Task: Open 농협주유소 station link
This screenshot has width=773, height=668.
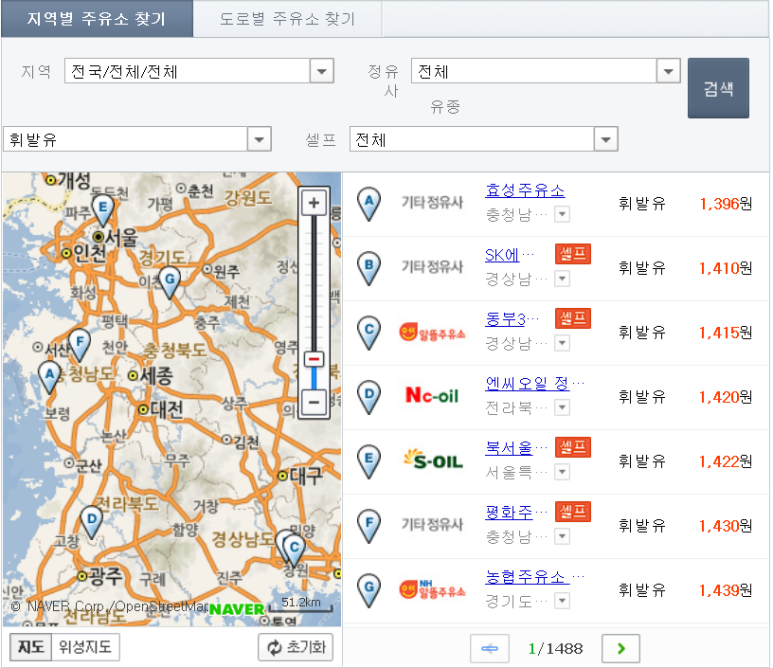Action: coord(527,576)
